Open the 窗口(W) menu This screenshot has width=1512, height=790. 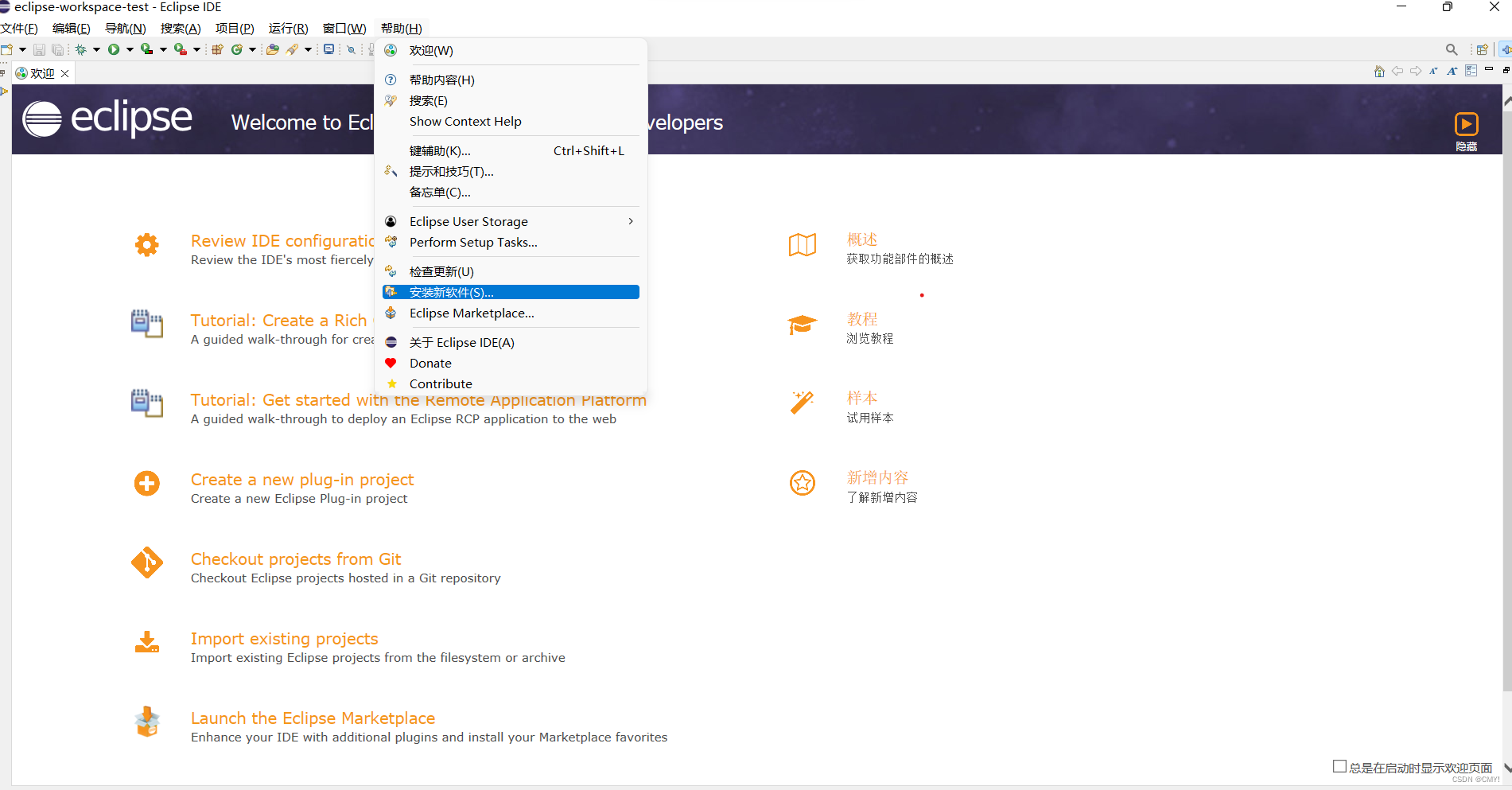click(x=344, y=28)
